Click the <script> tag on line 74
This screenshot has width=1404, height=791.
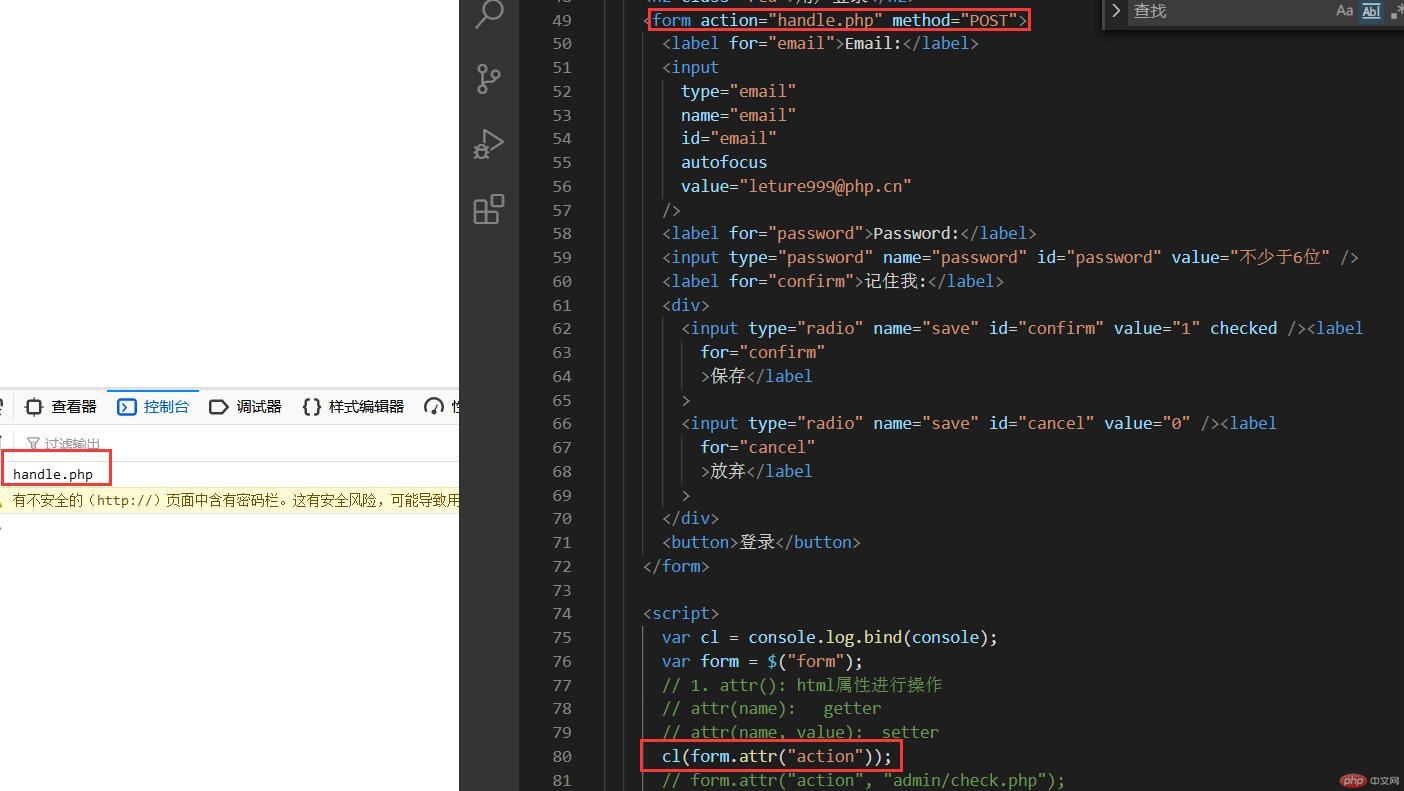pyautogui.click(x=681, y=613)
